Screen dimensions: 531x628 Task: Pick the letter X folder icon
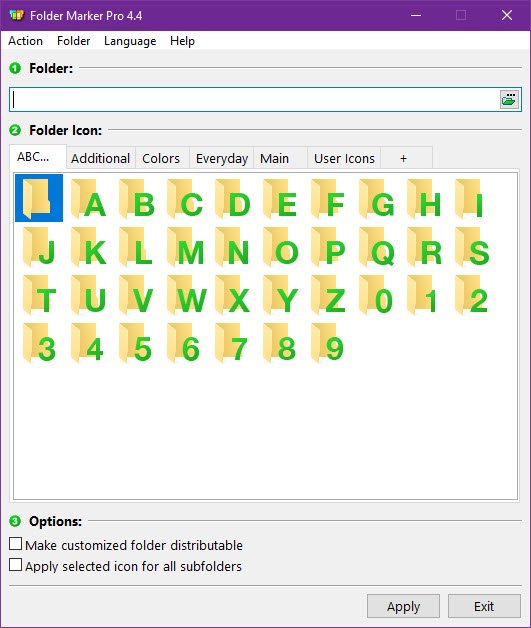click(x=231, y=294)
